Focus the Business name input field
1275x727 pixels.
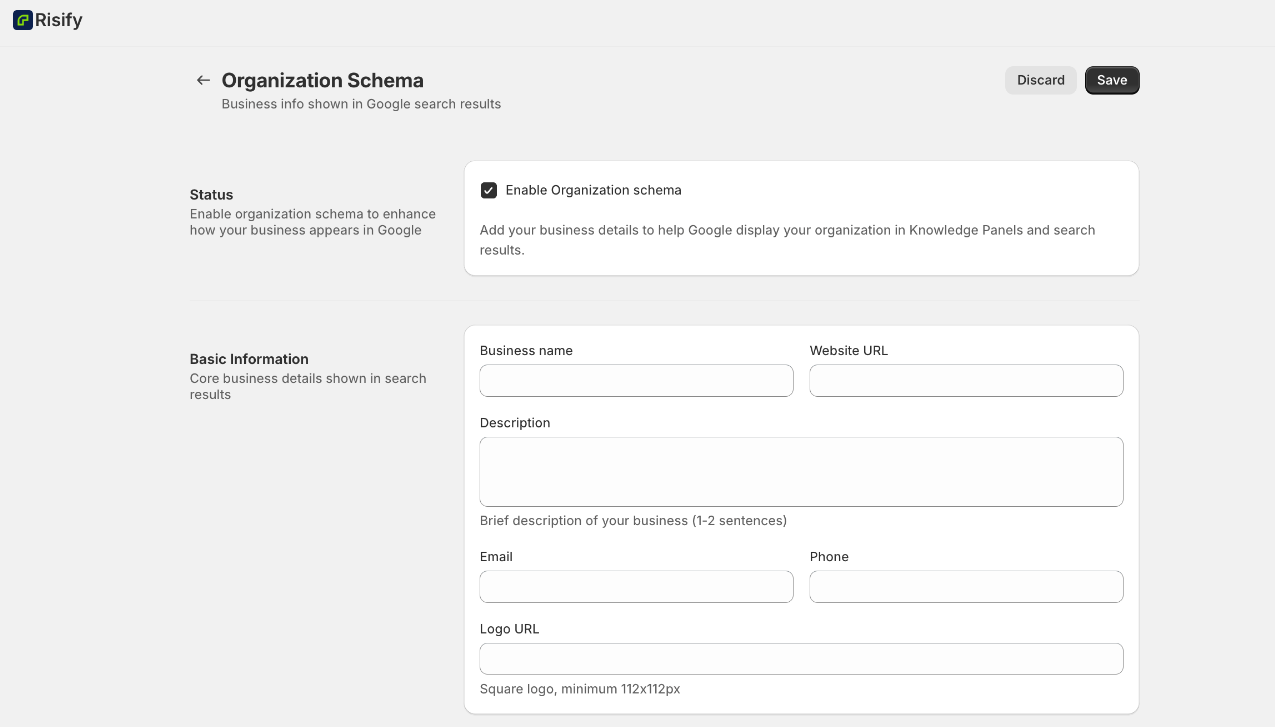[x=636, y=381]
